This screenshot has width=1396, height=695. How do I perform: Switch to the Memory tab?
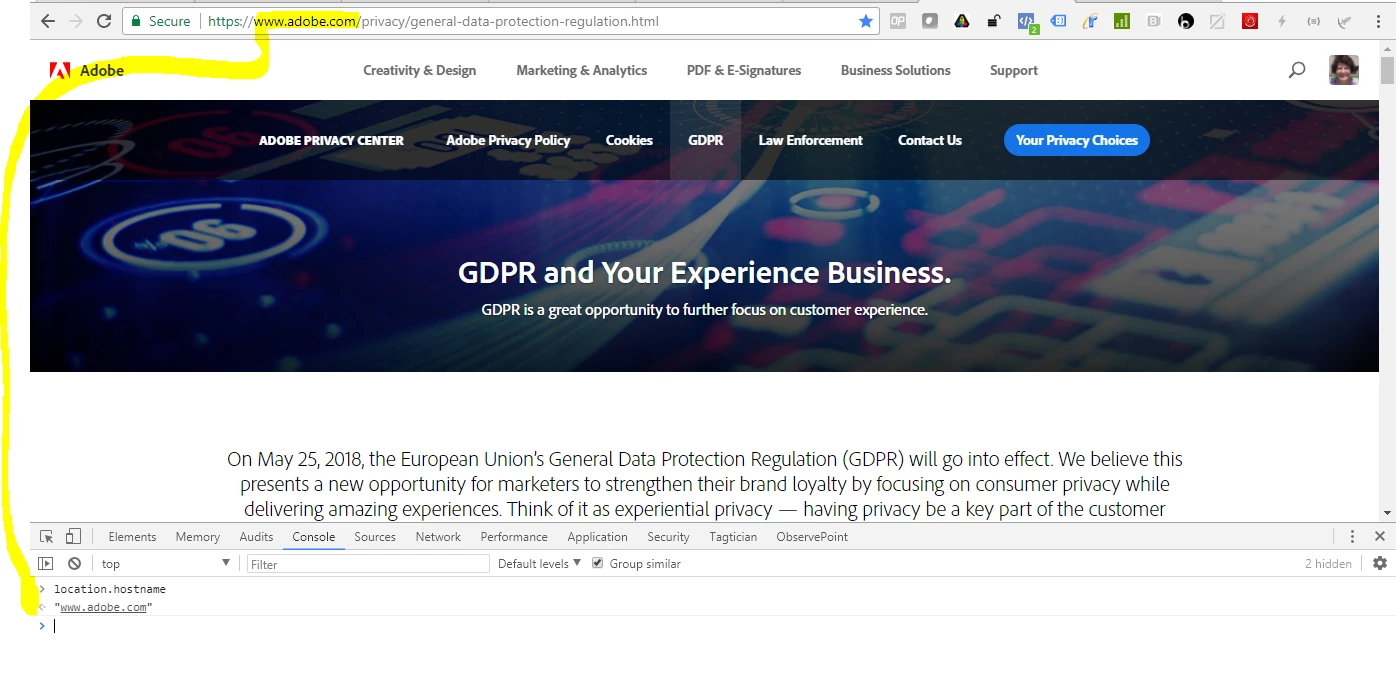coord(197,537)
